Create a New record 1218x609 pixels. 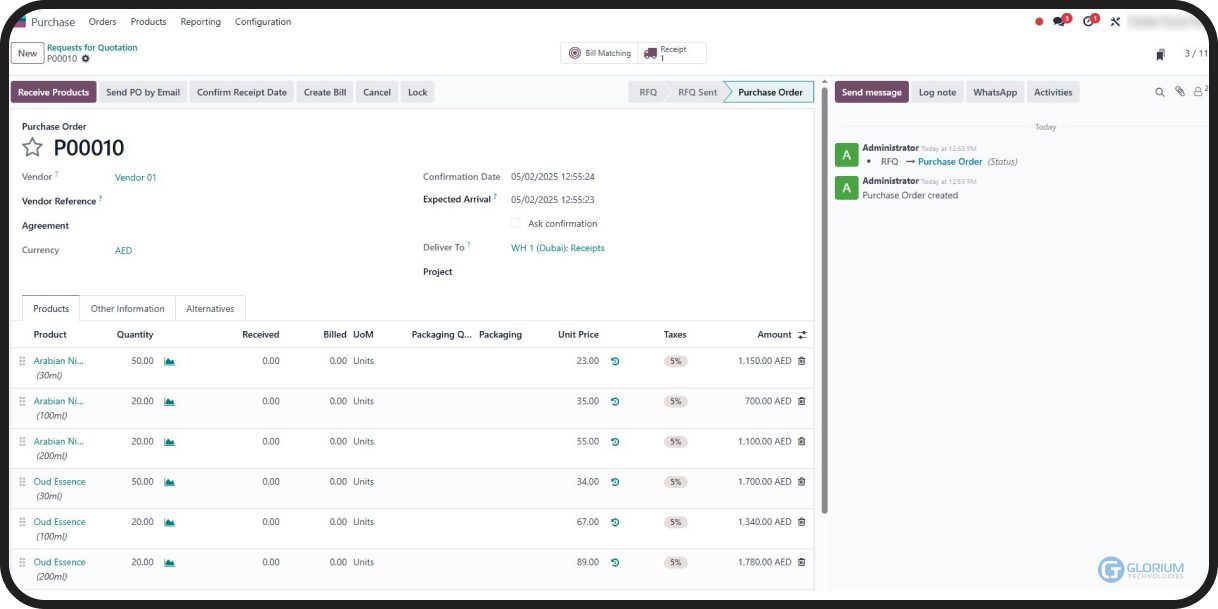click(27, 53)
